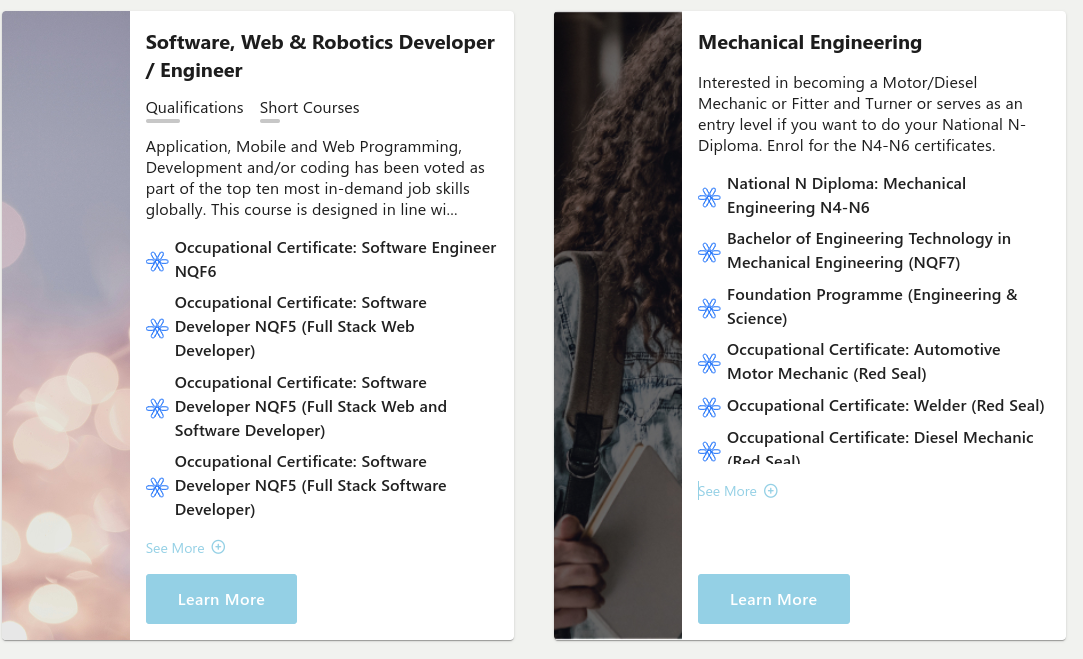Click the icon beside Full Stack Web and Software Developer
Image resolution: width=1083 pixels, height=659 pixels.
[x=157, y=408]
